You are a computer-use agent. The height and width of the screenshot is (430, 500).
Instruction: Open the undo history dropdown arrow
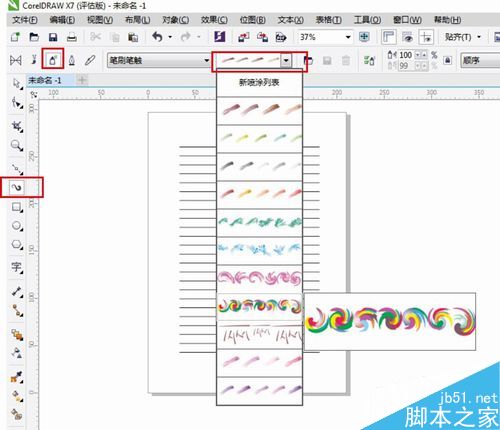pyautogui.click(x=170, y=37)
